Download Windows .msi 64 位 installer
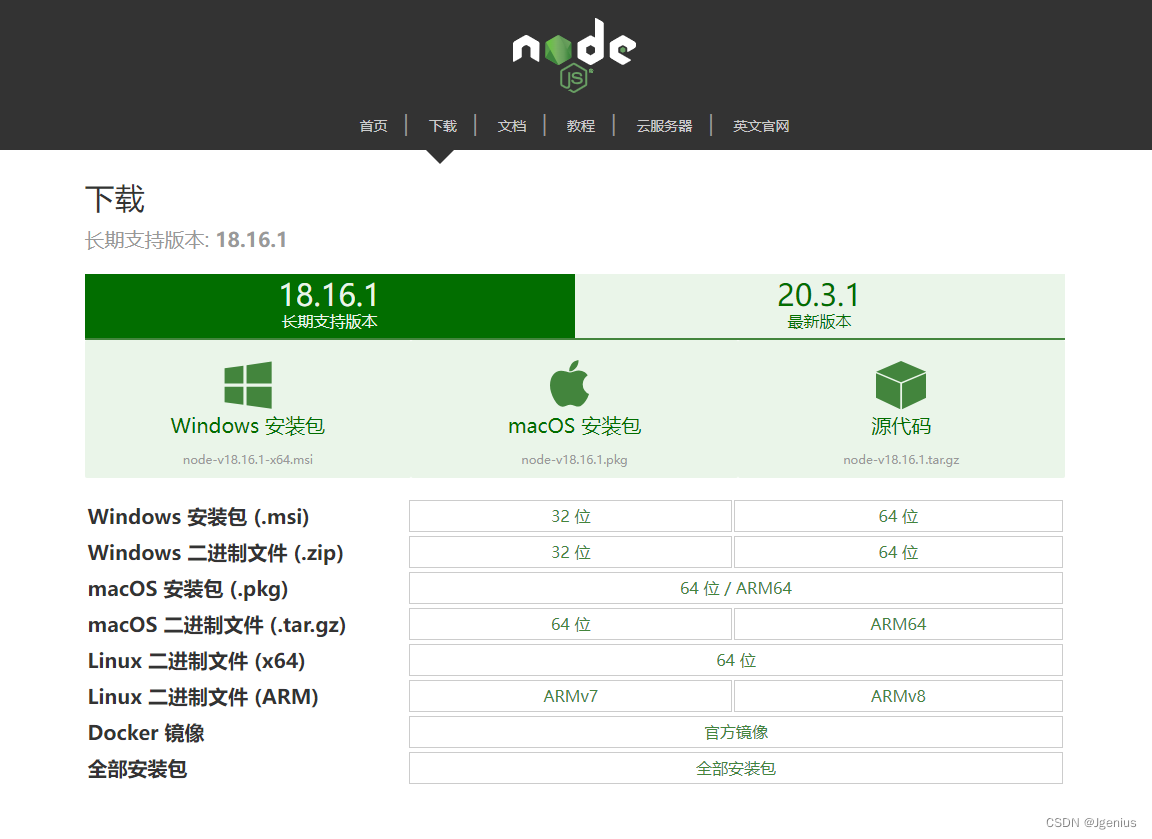Screen dimensions: 1152x839 coord(899,516)
